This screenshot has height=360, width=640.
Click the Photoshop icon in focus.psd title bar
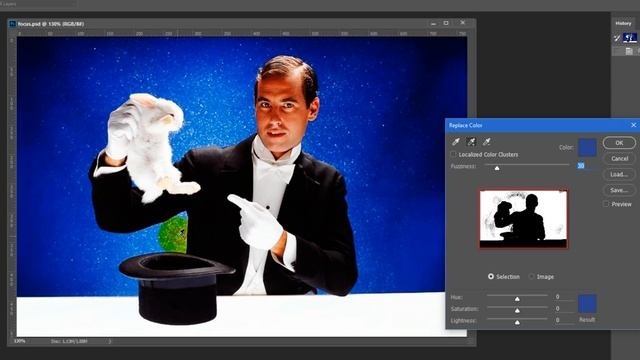(12, 24)
